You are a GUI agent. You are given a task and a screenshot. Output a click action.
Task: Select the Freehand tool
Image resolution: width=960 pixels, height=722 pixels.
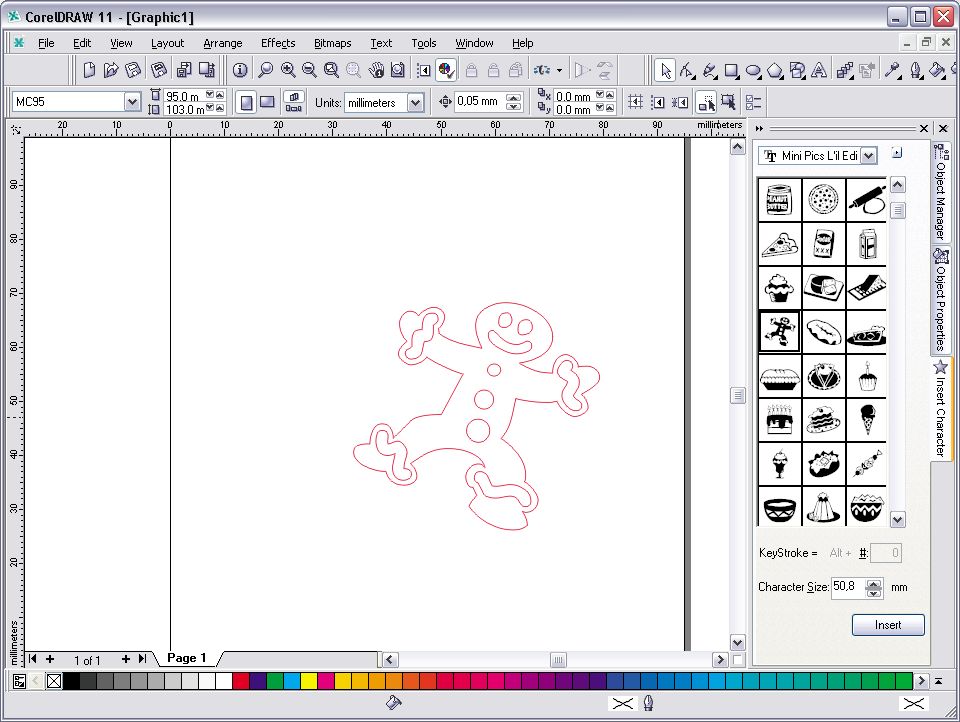click(710, 70)
